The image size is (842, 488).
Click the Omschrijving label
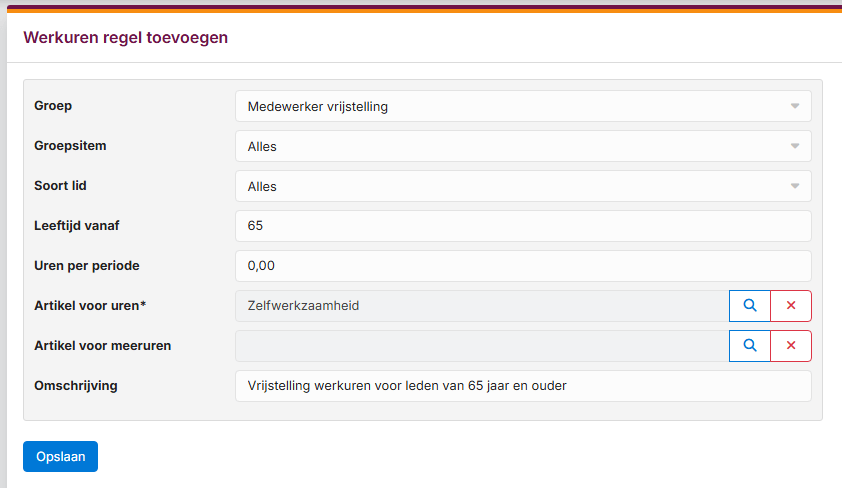tap(76, 385)
